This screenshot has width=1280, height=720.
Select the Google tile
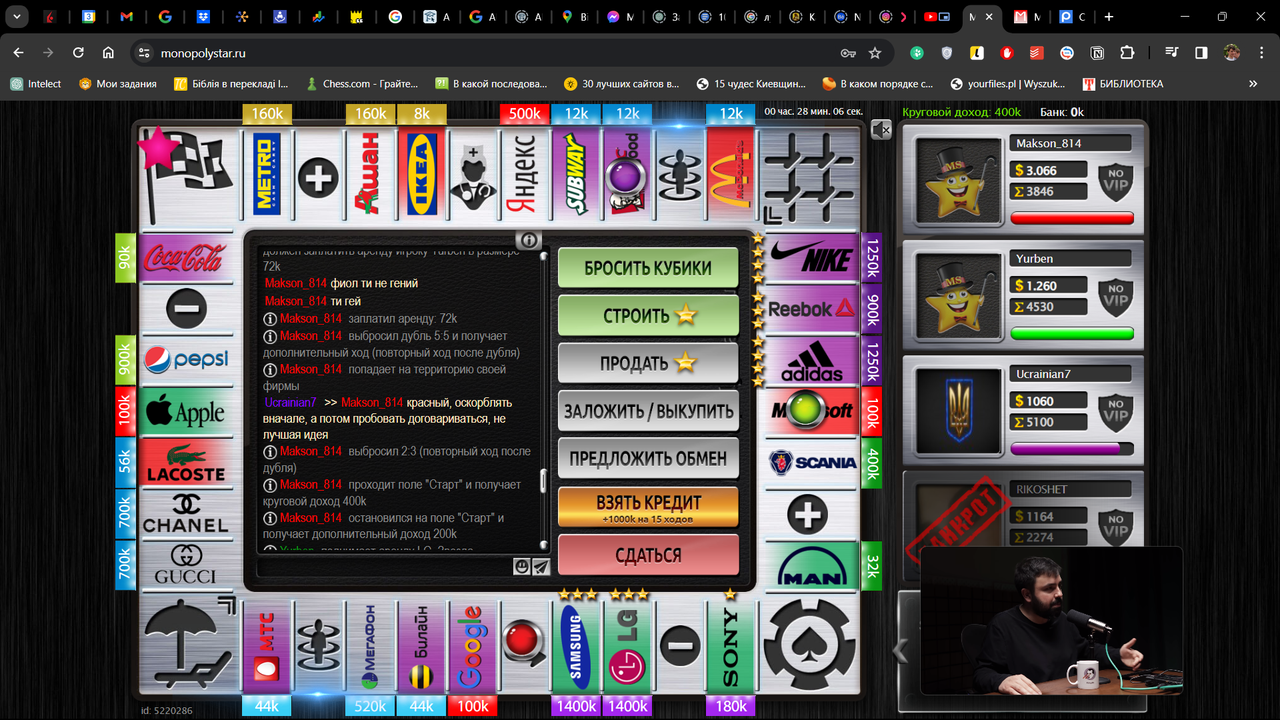tap(472, 646)
